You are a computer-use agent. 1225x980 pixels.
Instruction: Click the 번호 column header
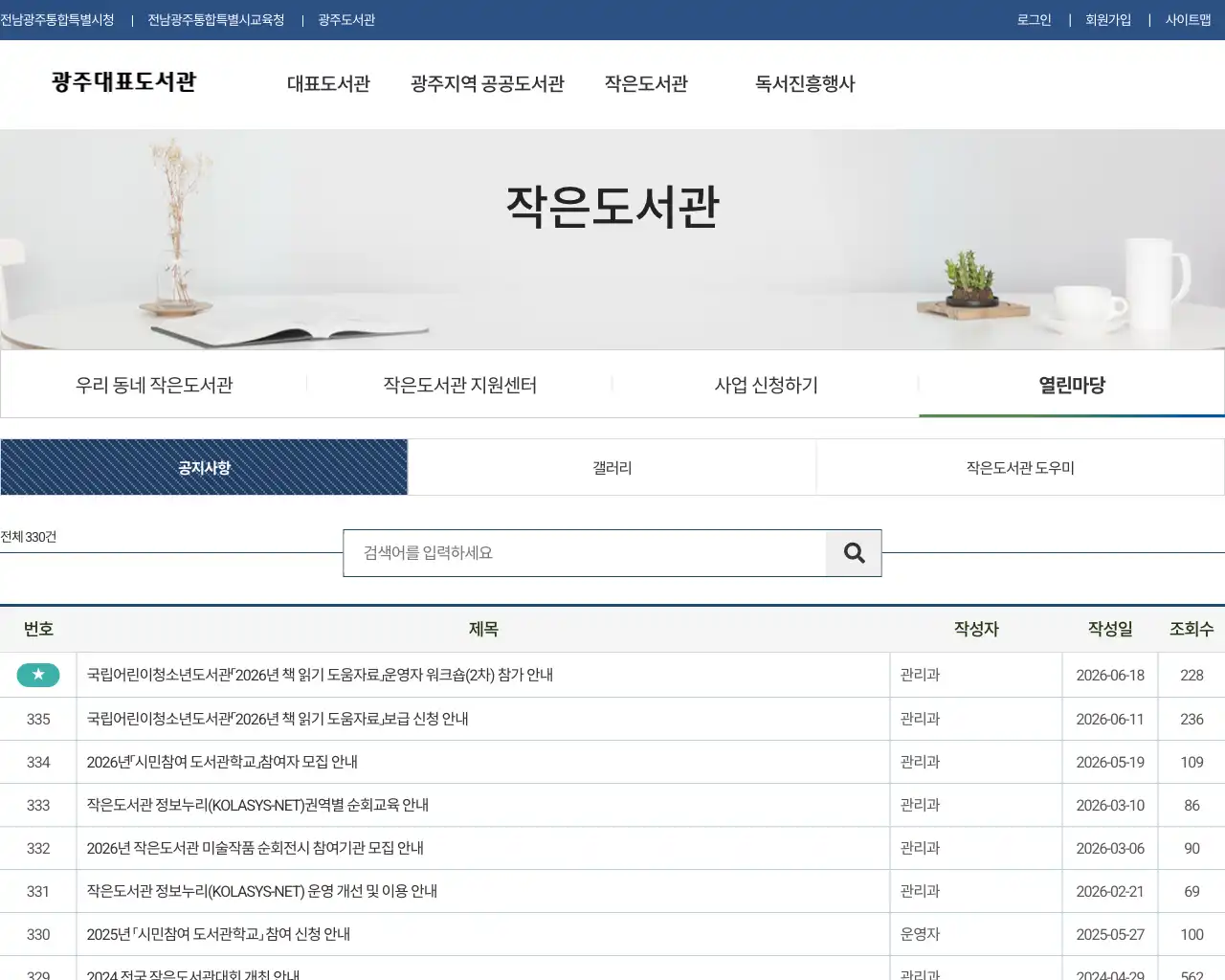pos(38,629)
